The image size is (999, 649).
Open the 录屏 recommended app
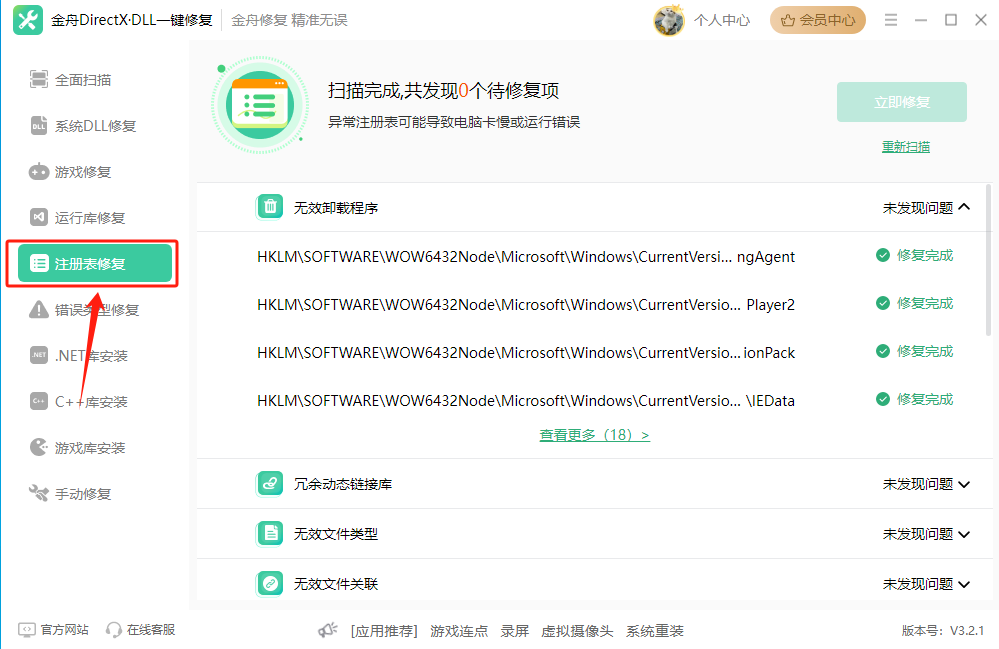point(515,631)
